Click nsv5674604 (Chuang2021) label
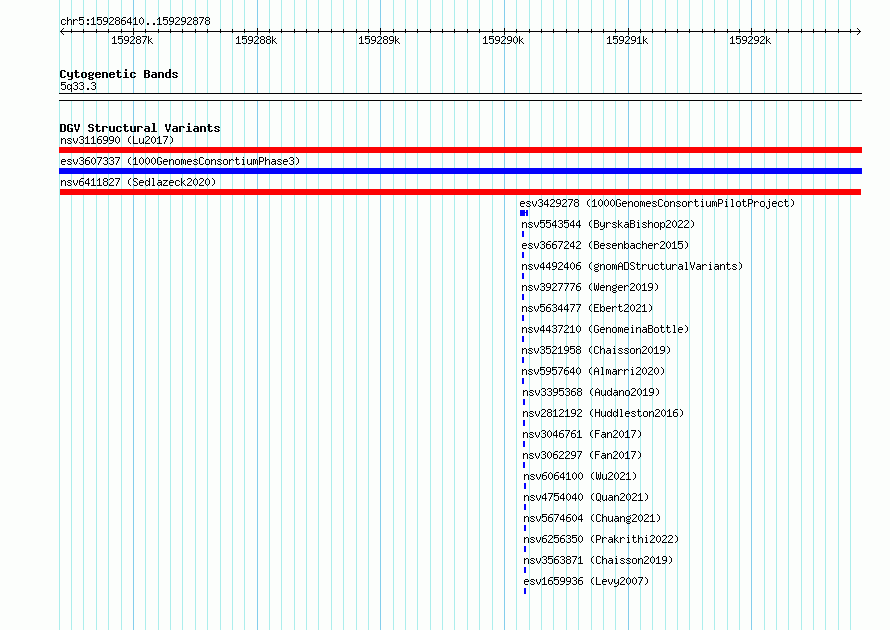This screenshot has width=890, height=630. [x=592, y=518]
